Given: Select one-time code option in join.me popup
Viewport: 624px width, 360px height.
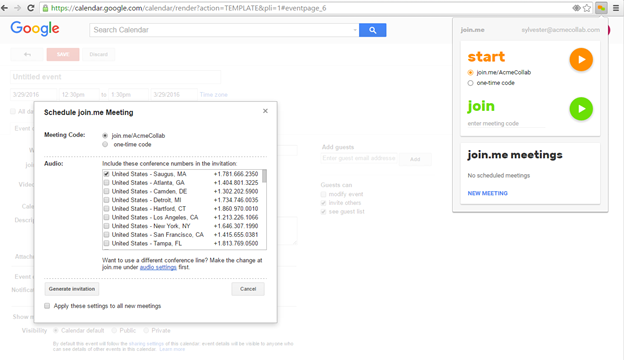Looking at the screenshot, I should pos(470,83).
